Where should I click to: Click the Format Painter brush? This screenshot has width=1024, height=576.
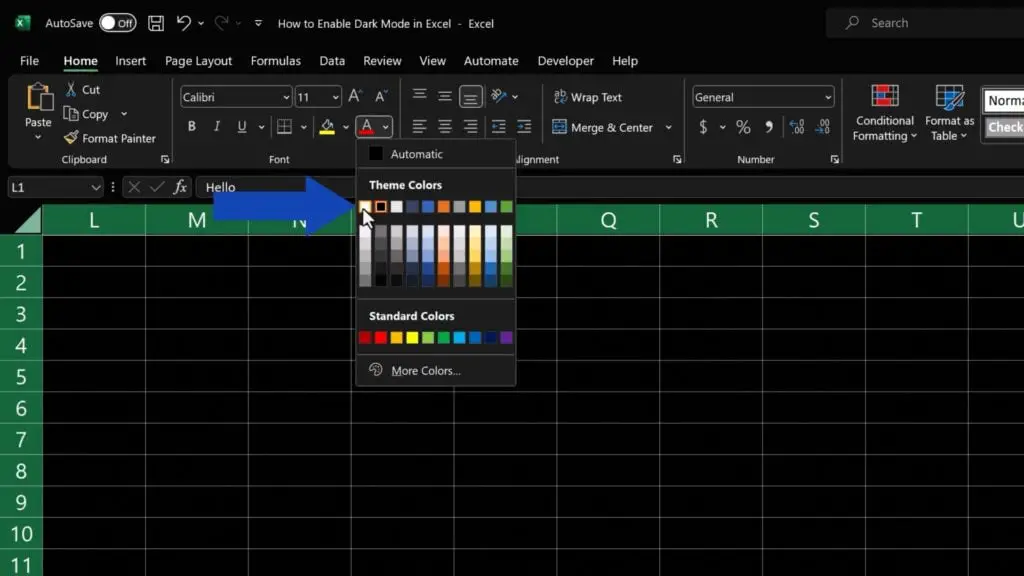tap(71, 138)
